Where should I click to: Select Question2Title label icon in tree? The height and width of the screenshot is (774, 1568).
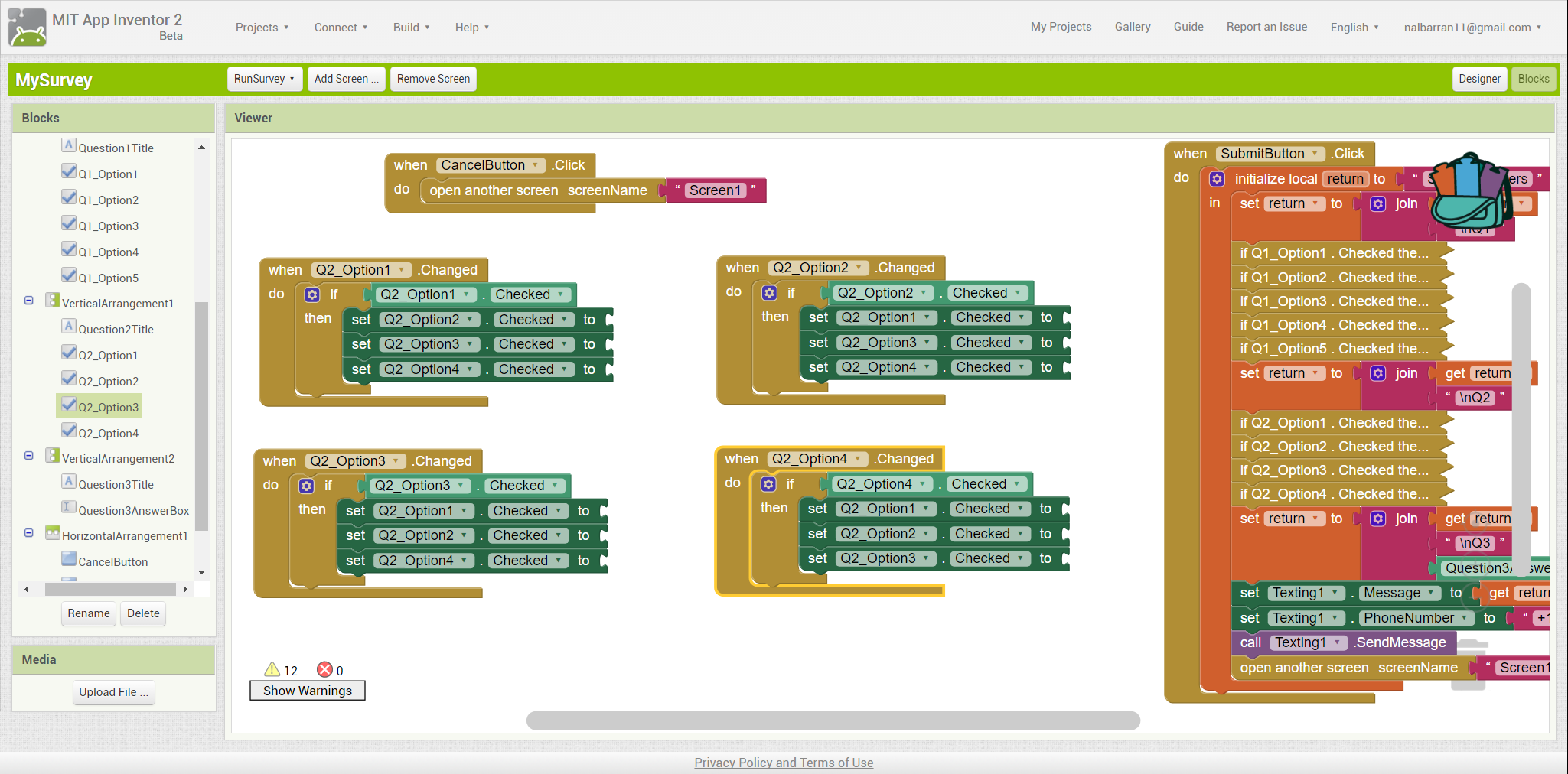click(x=69, y=327)
